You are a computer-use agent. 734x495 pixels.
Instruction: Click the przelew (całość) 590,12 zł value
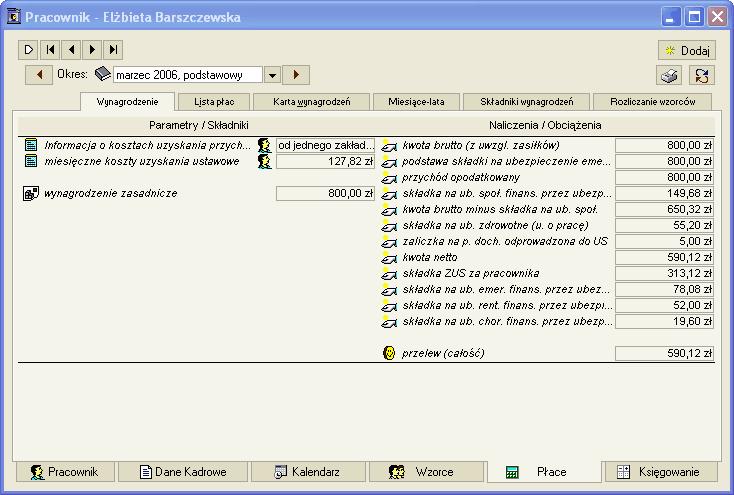(x=664, y=353)
